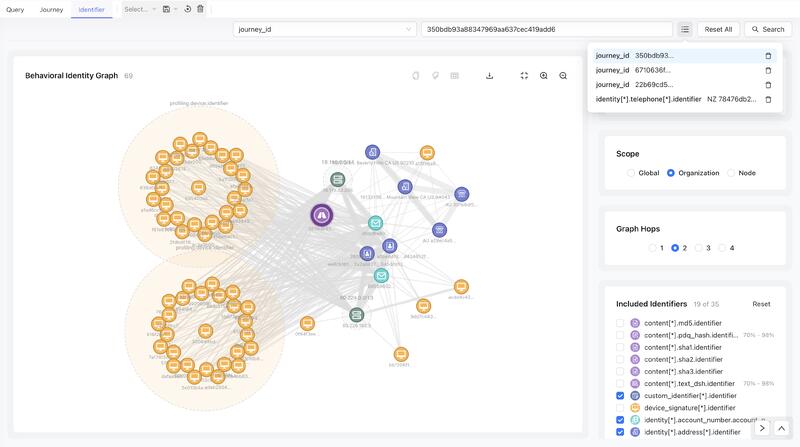
Task: Set Graph Hops to 4
Action: coord(722,248)
